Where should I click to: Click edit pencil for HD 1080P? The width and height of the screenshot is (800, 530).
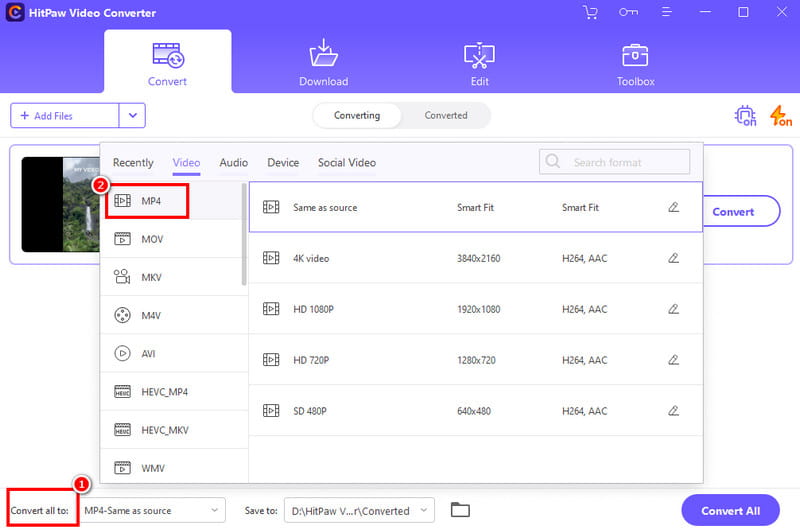673,309
